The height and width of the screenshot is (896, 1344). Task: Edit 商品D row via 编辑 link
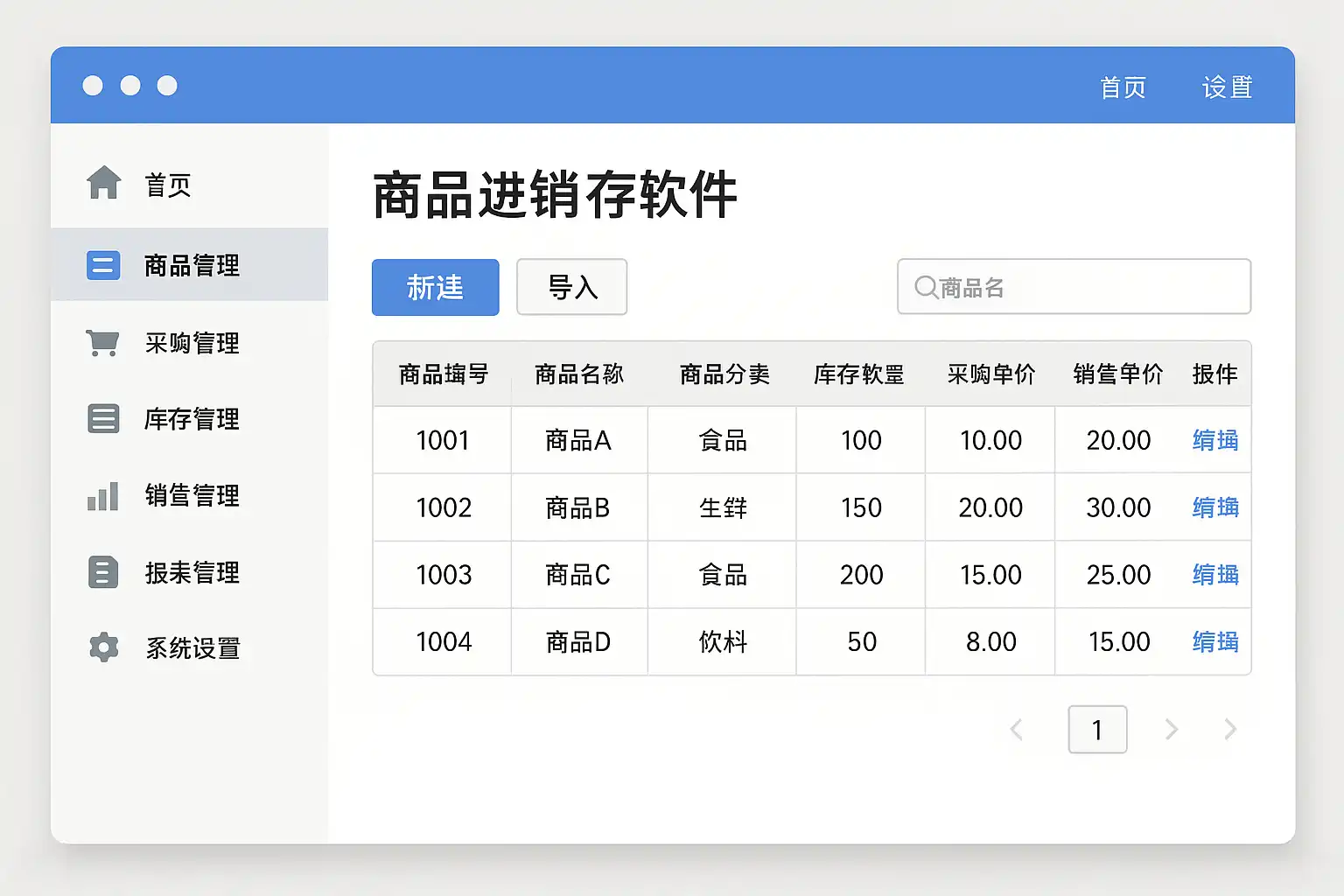(1214, 642)
